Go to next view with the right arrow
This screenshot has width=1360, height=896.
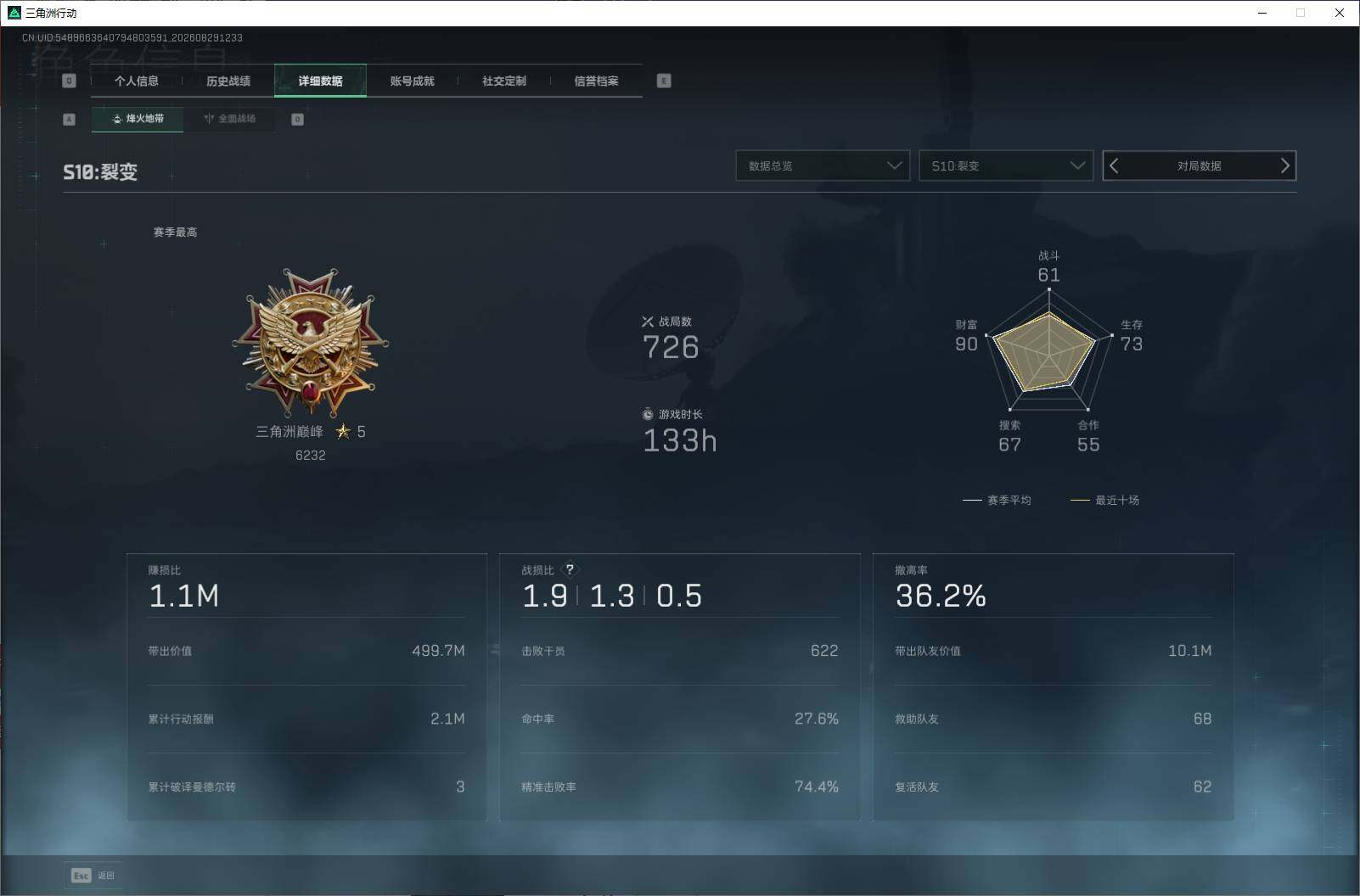[1284, 166]
